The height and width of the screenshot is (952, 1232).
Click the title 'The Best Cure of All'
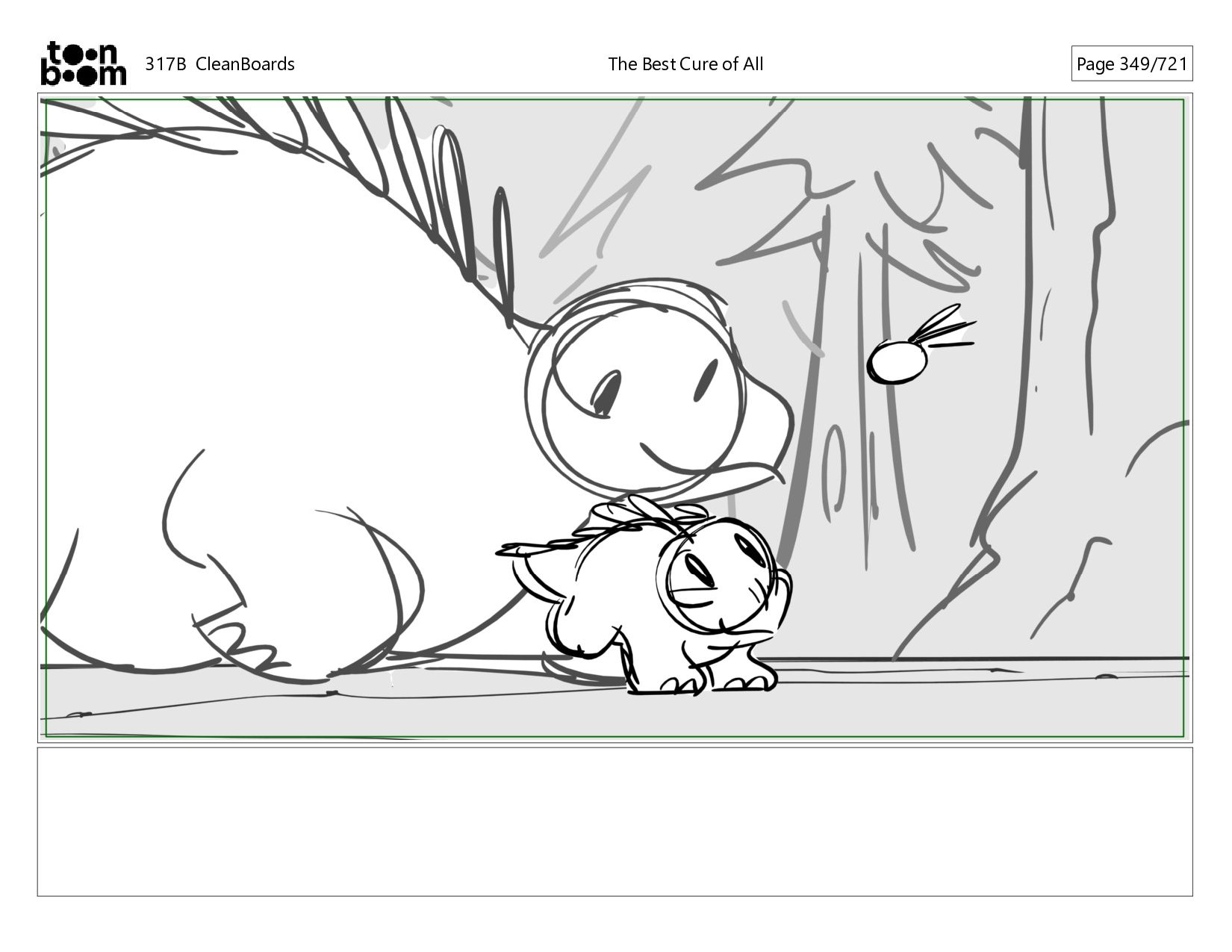click(x=685, y=64)
